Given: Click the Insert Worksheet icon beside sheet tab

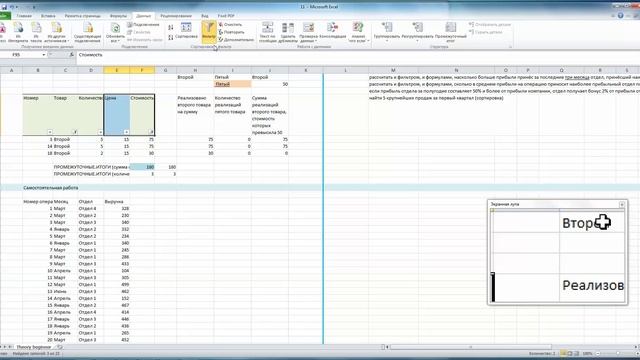Looking at the screenshot, I should pyautogui.click(x=60, y=347).
